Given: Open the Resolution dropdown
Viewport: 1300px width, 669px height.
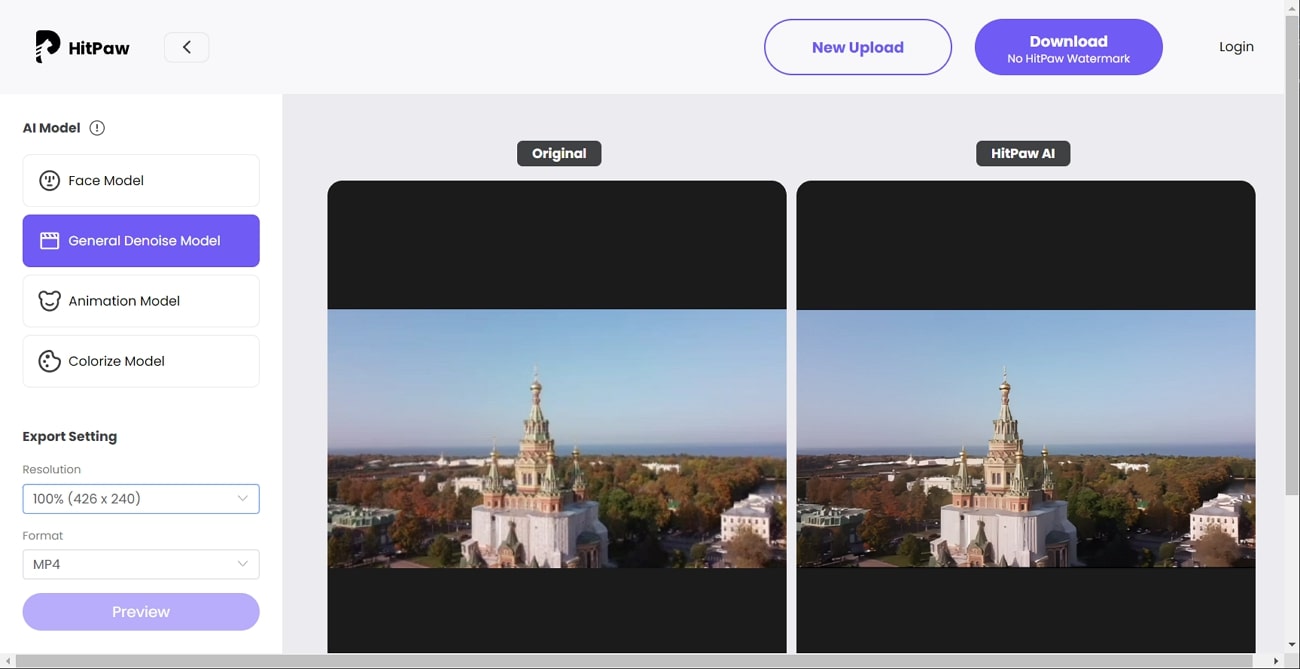Looking at the screenshot, I should click(x=140, y=498).
